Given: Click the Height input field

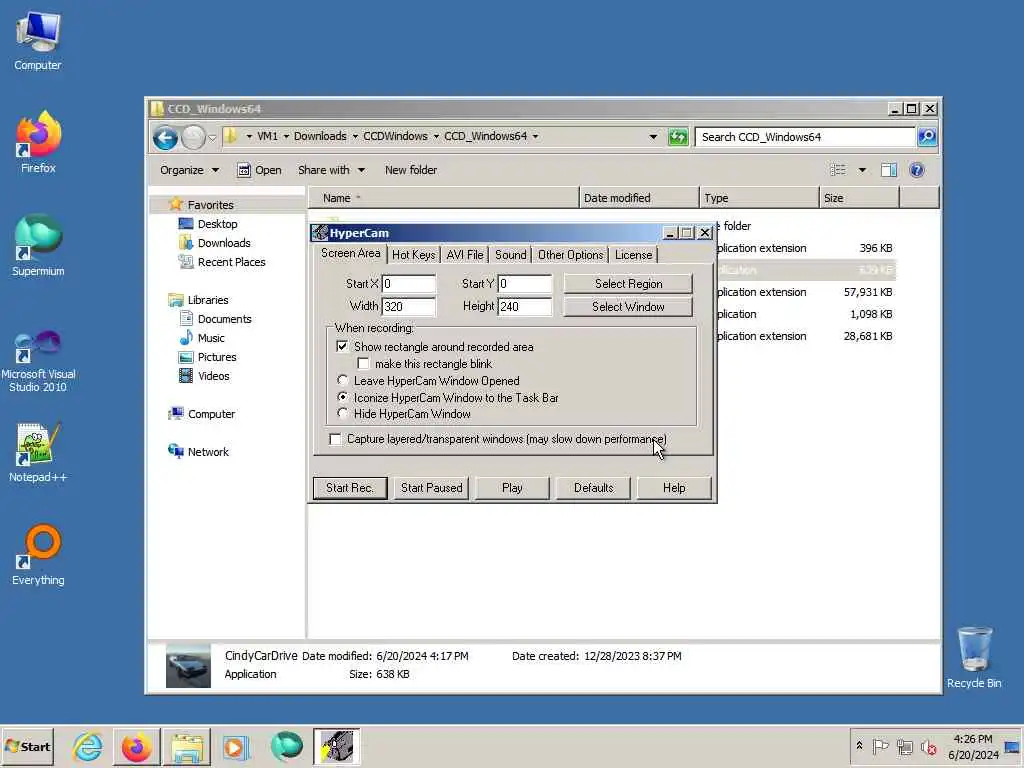Looking at the screenshot, I should click(x=524, y=306).
